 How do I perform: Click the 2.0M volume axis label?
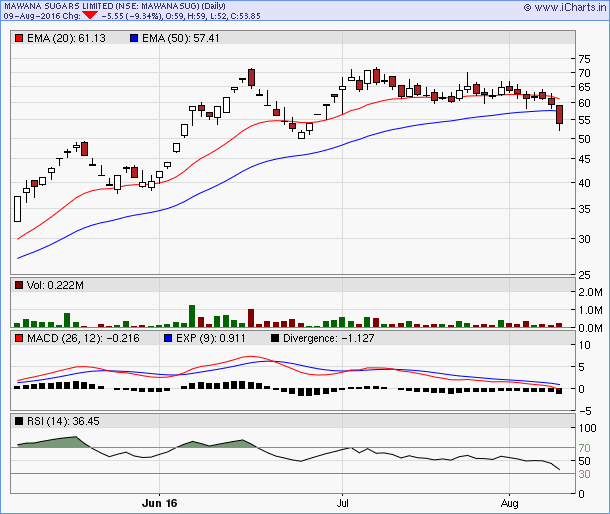(x=590, y=292)
